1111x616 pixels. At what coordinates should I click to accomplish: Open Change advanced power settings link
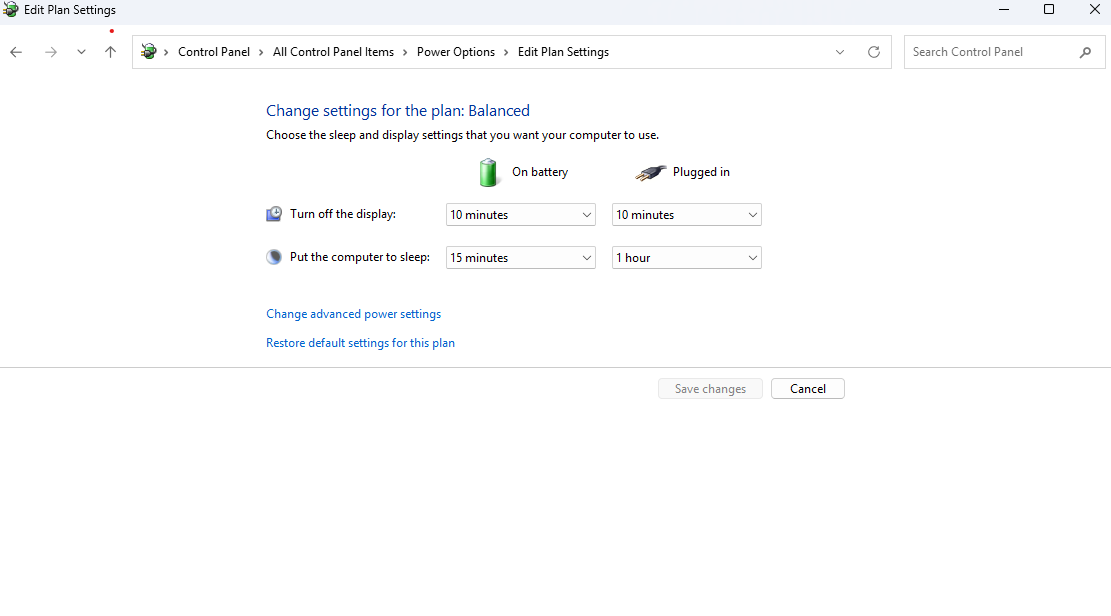353,314
